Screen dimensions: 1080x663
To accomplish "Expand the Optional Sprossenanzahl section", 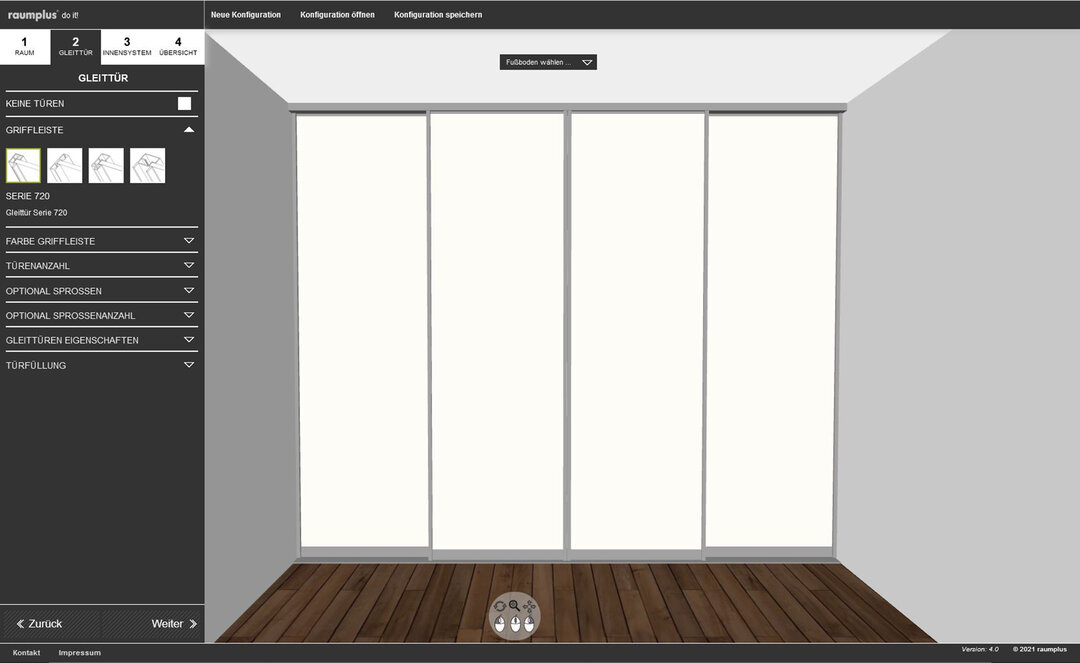I will click(x=102, y=315).
